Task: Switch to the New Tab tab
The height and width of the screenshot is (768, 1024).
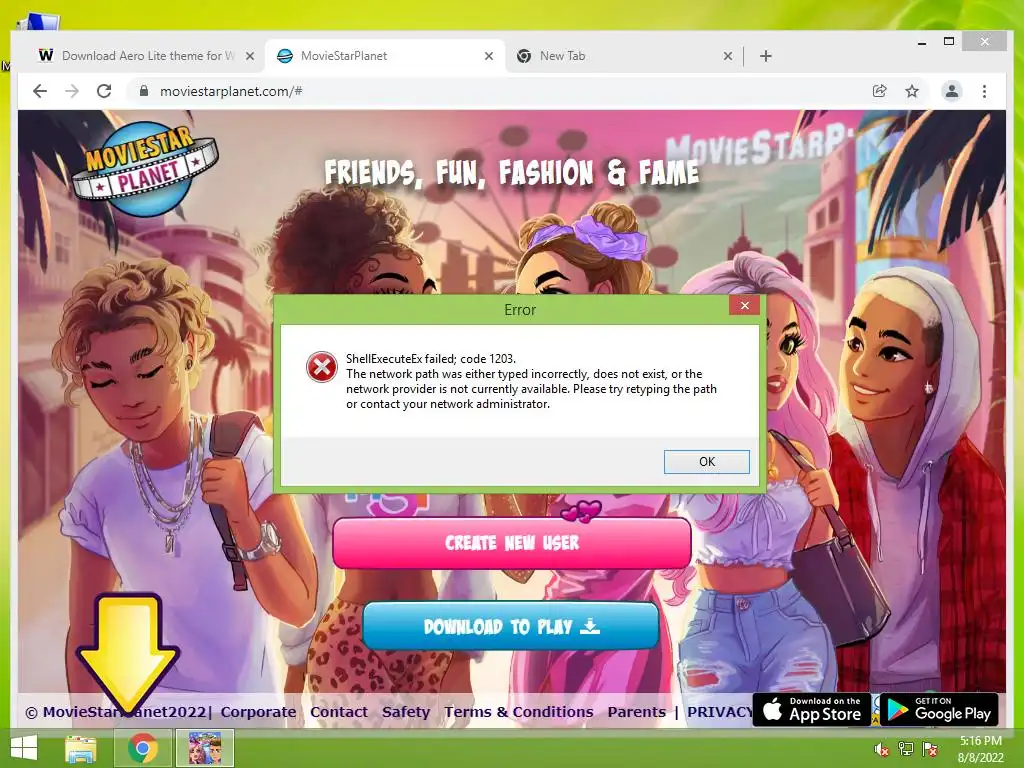Action: coord(624,56)
